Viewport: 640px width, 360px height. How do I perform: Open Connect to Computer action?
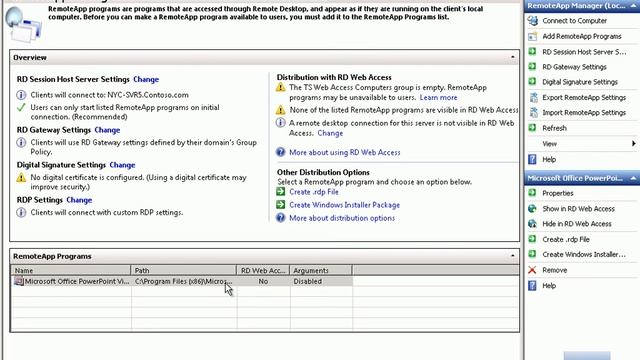pyautogui.click(x=574, y=20)
